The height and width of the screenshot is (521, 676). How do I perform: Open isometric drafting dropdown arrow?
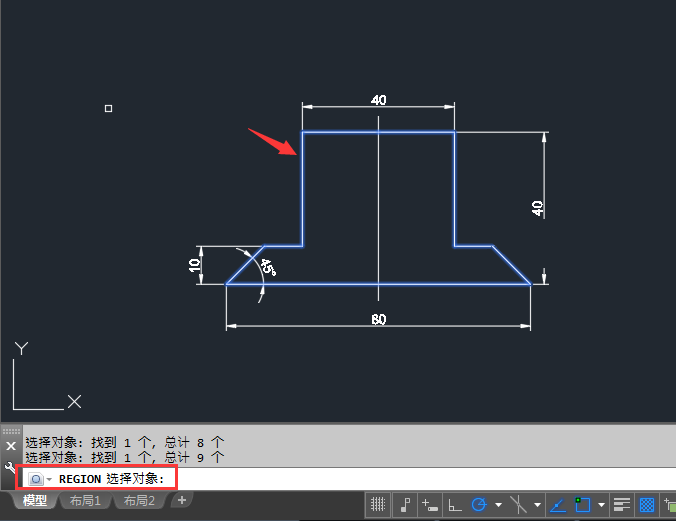[537, 505]
